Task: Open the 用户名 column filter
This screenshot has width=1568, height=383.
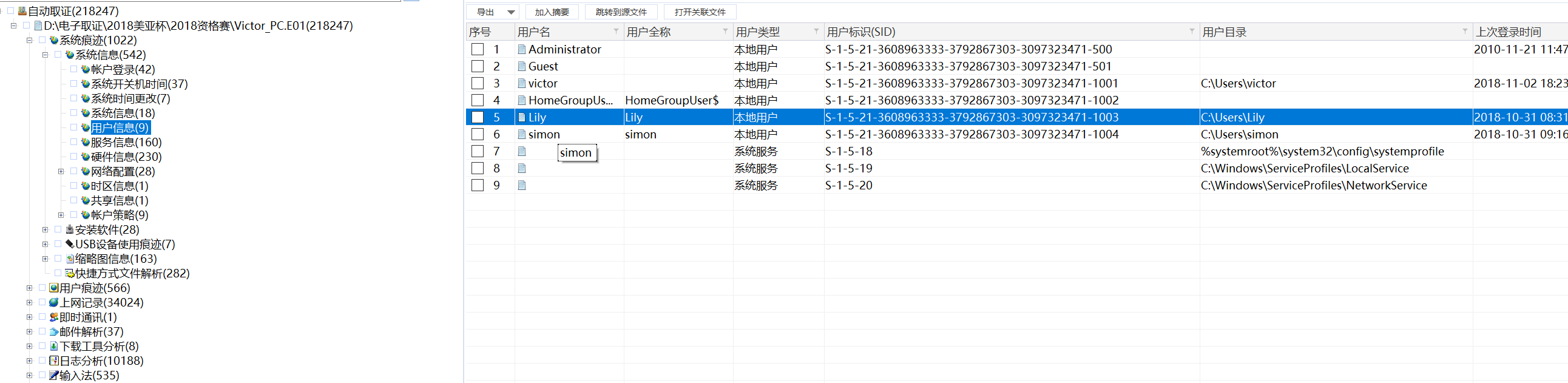Action: (x=615, y=32)
